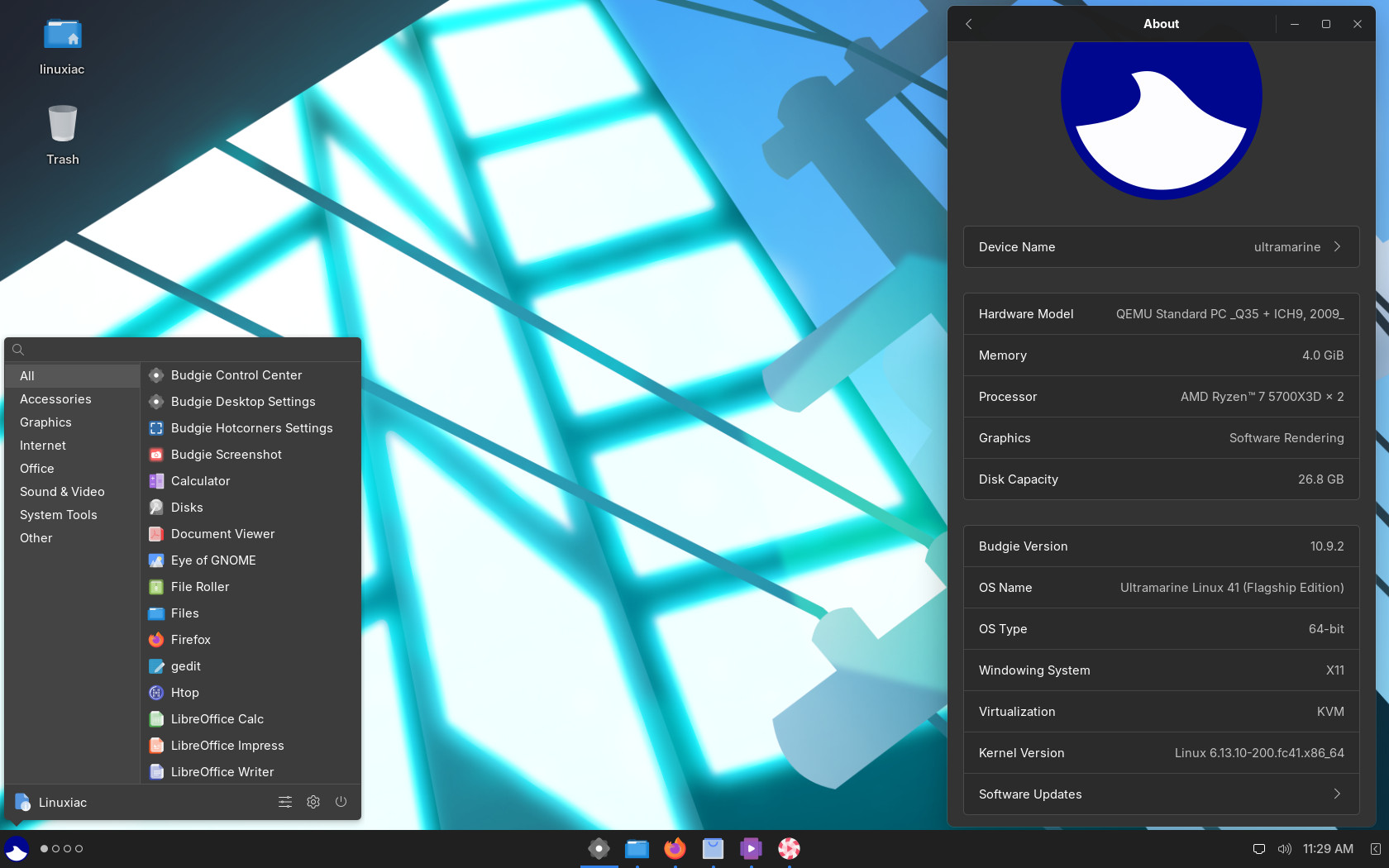This screenshot has height=868, width=1389.
Task: Click the Memory 4.0 GiB row
Action: coord(1161,355)
